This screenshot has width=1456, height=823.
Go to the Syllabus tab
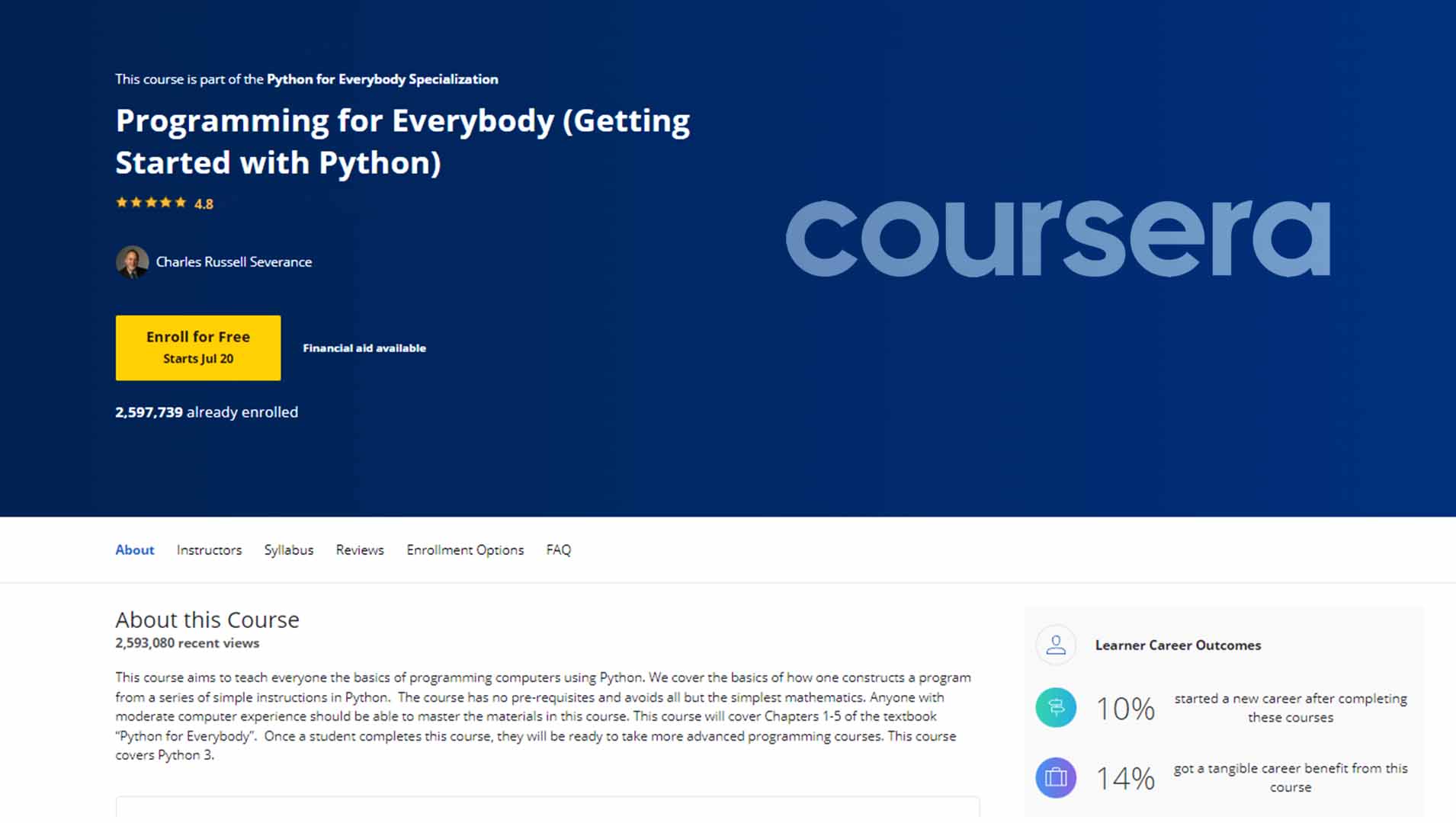click(289, 550)
